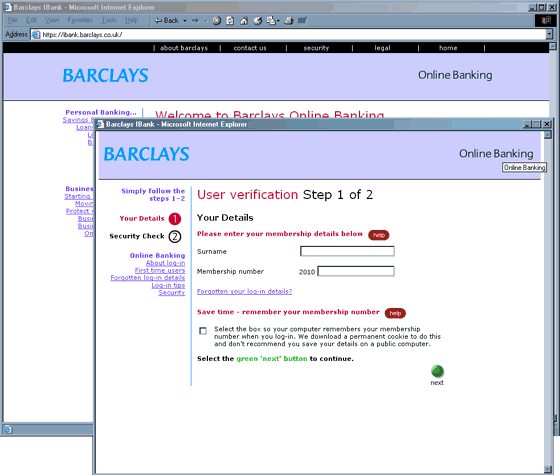Click the 'User verification' page heading
The height and width of the screenshot is (475, 560).
tap(248, 195)
